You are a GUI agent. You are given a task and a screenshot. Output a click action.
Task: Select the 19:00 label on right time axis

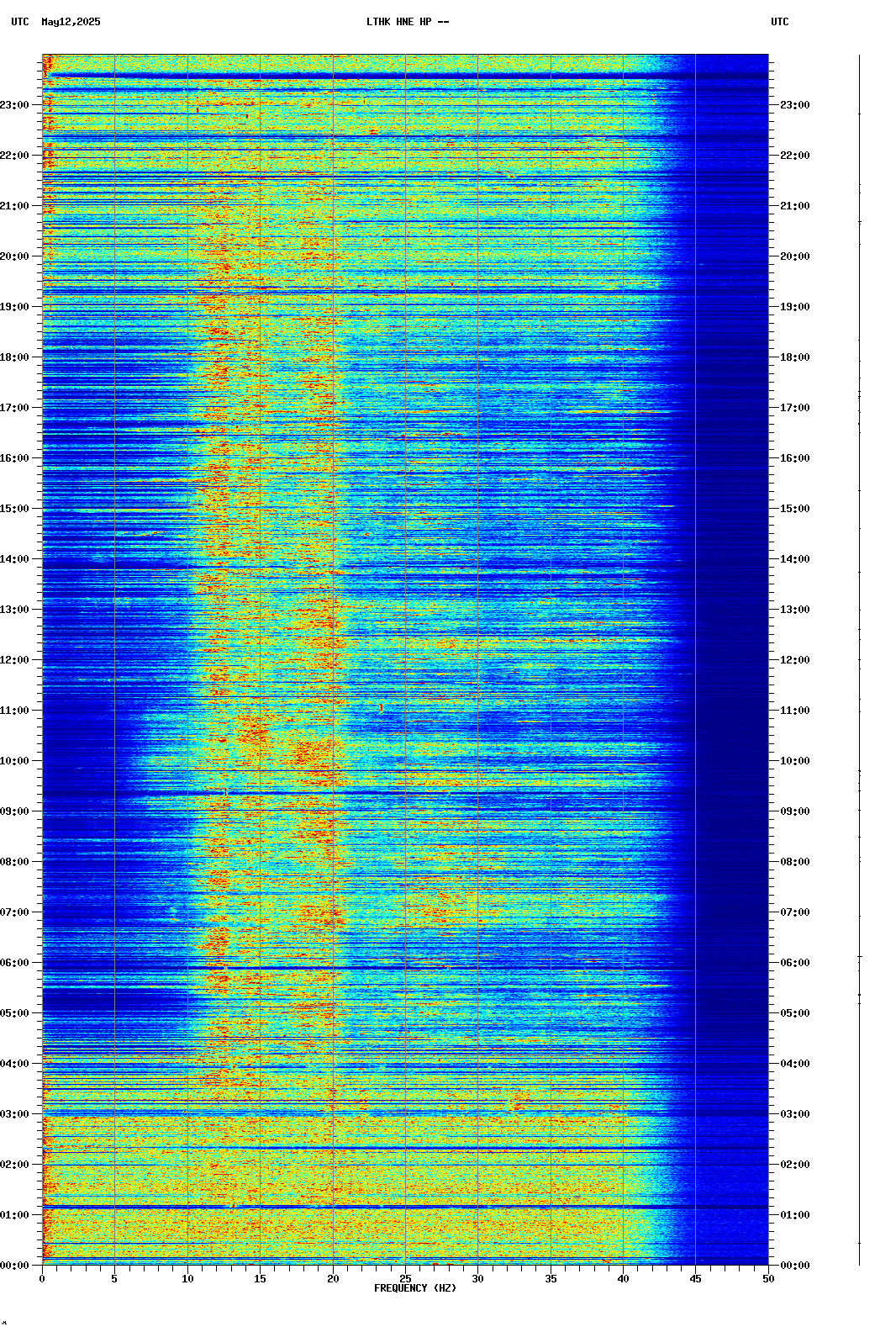795,307
